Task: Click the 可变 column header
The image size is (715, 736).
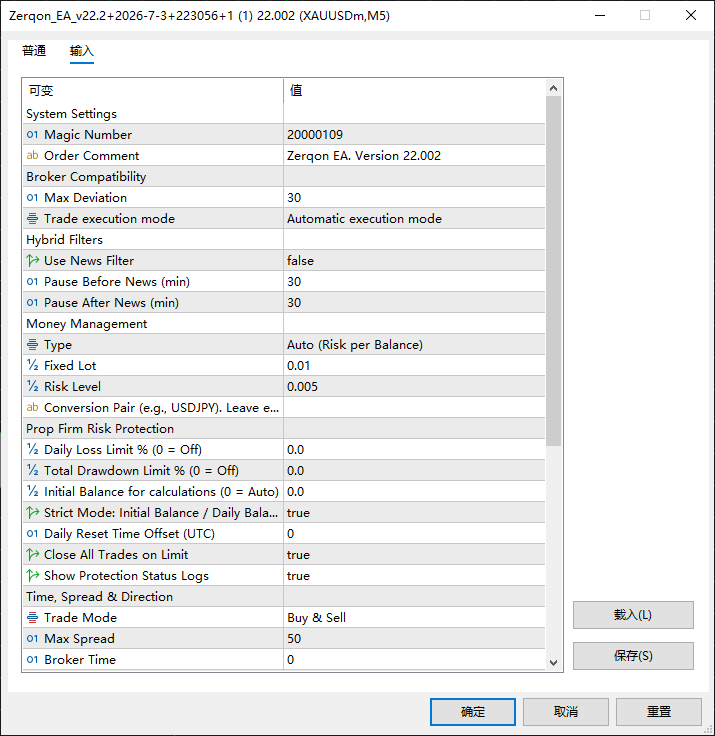Action: click(153, 91)
